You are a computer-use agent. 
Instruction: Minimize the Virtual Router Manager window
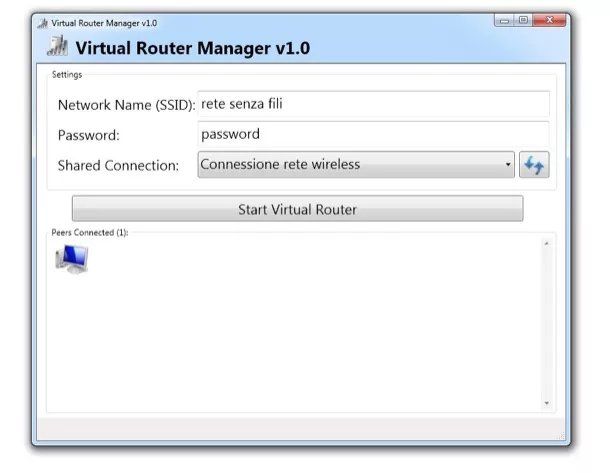click(x=504, y=20)
